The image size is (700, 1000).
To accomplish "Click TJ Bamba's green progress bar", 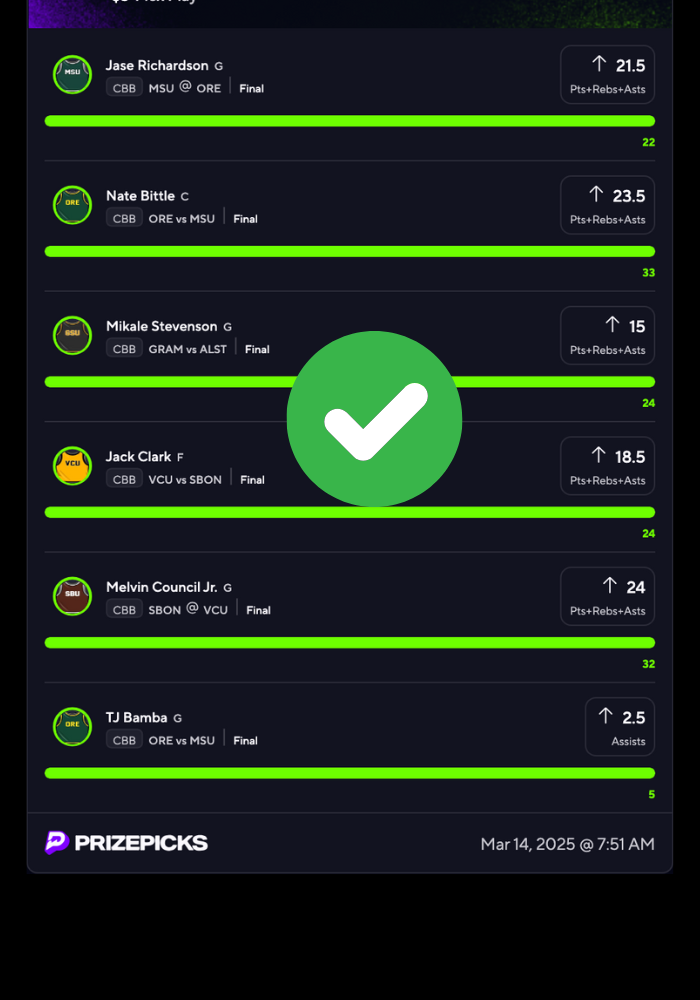I will tap(349, 773).
